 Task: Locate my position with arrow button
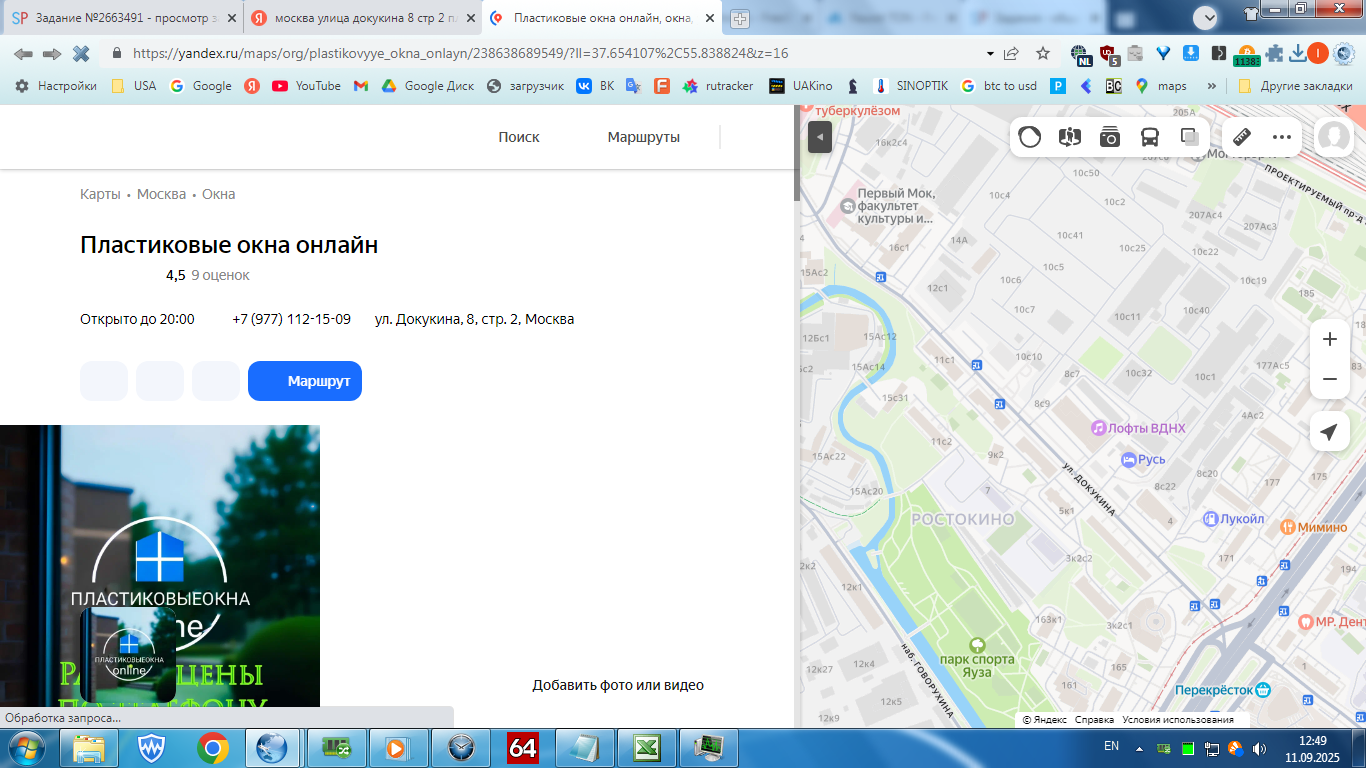coord(1329,432)
